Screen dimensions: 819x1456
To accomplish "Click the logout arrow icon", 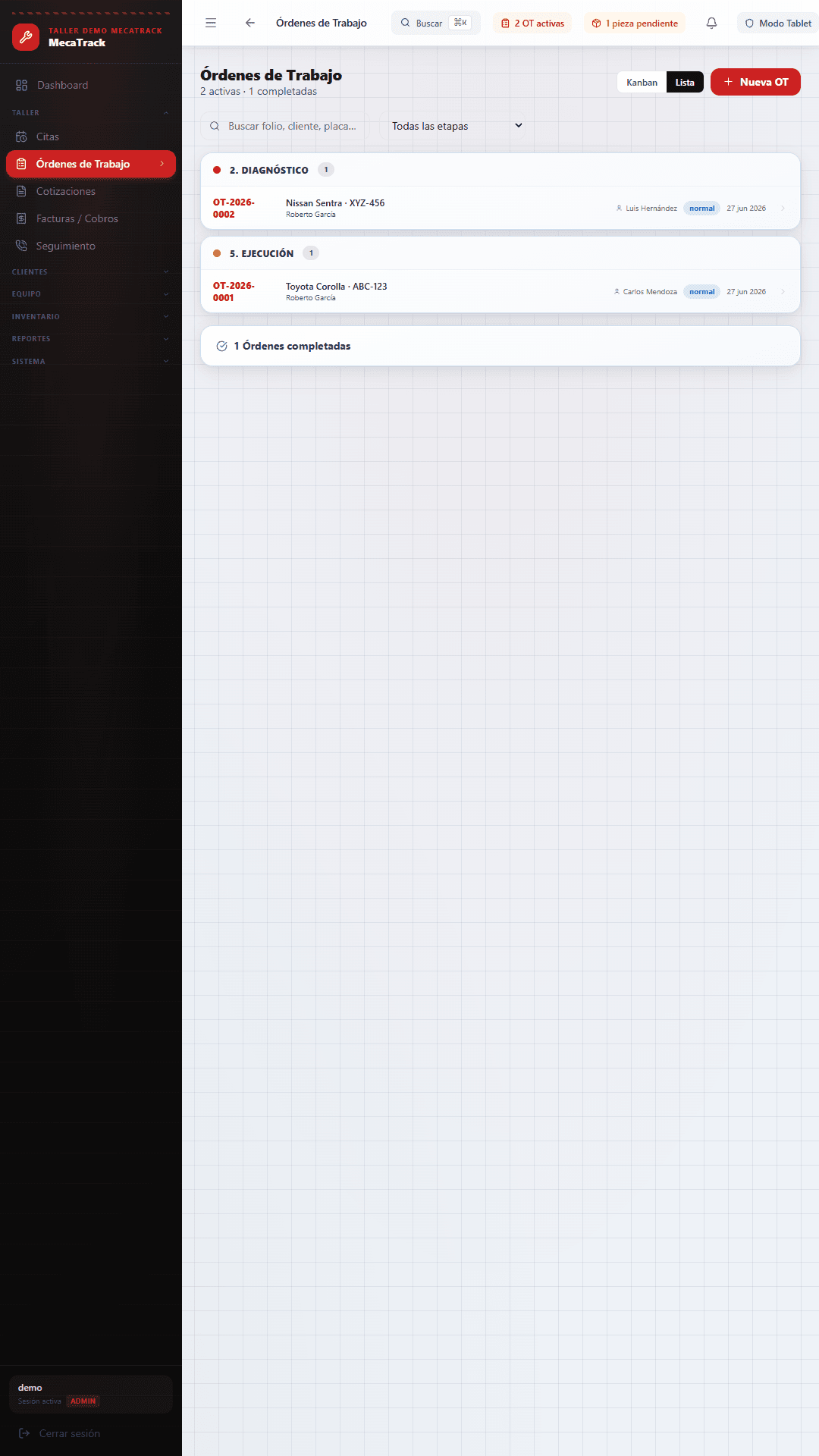I will tap(24, 1433).
